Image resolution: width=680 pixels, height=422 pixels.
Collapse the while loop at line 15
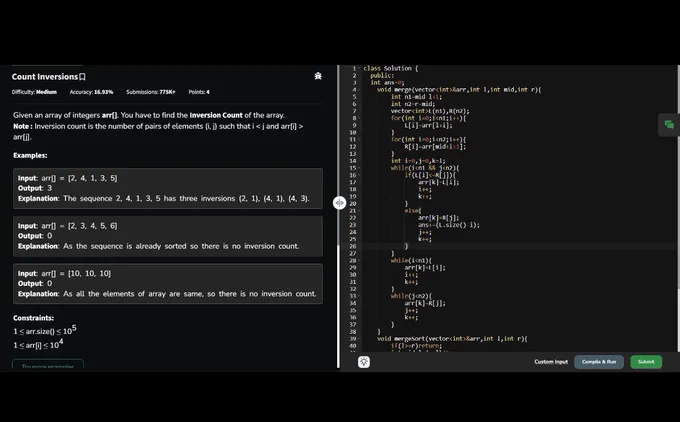[x=360, y=168]
